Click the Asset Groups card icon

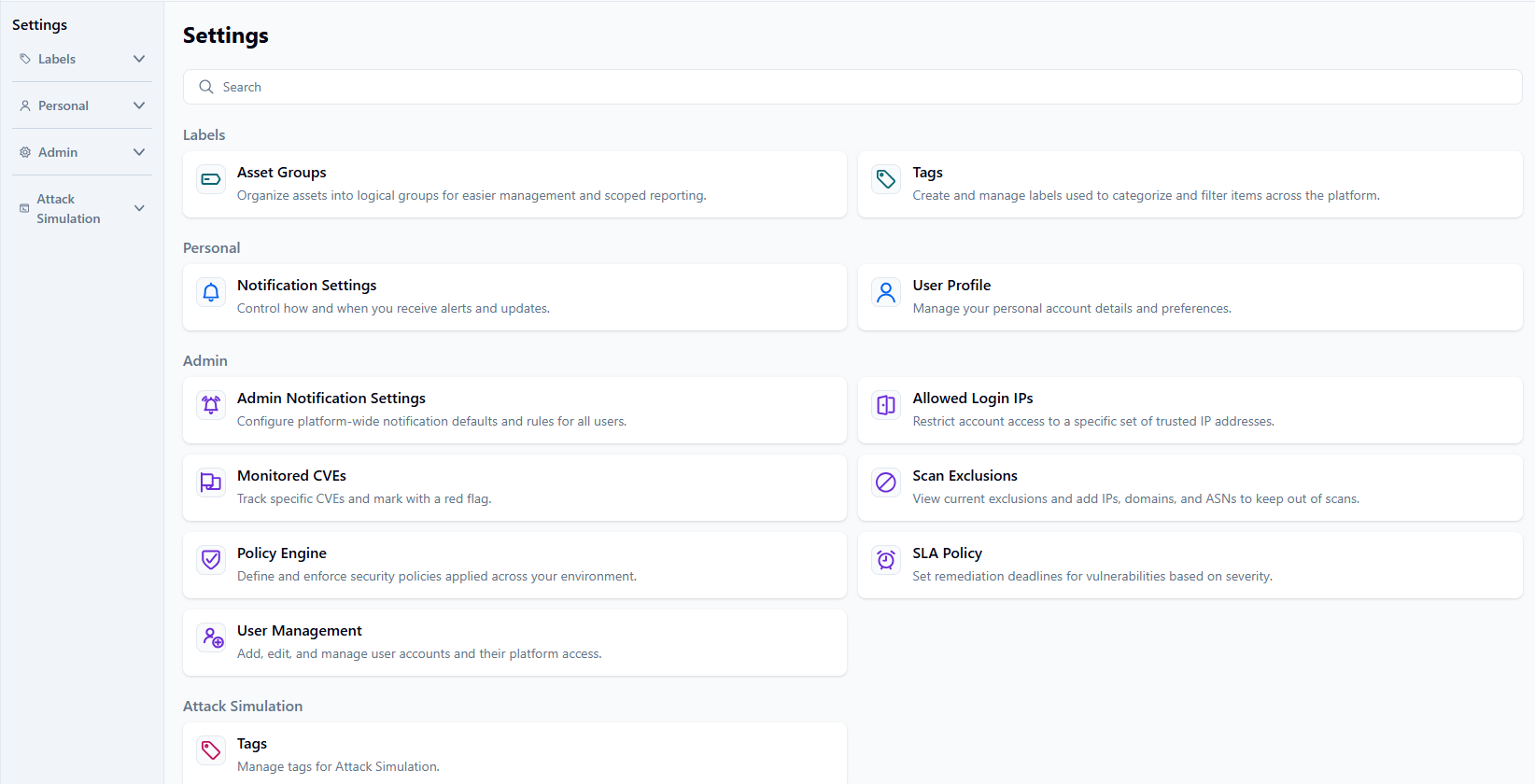(211, 179)
